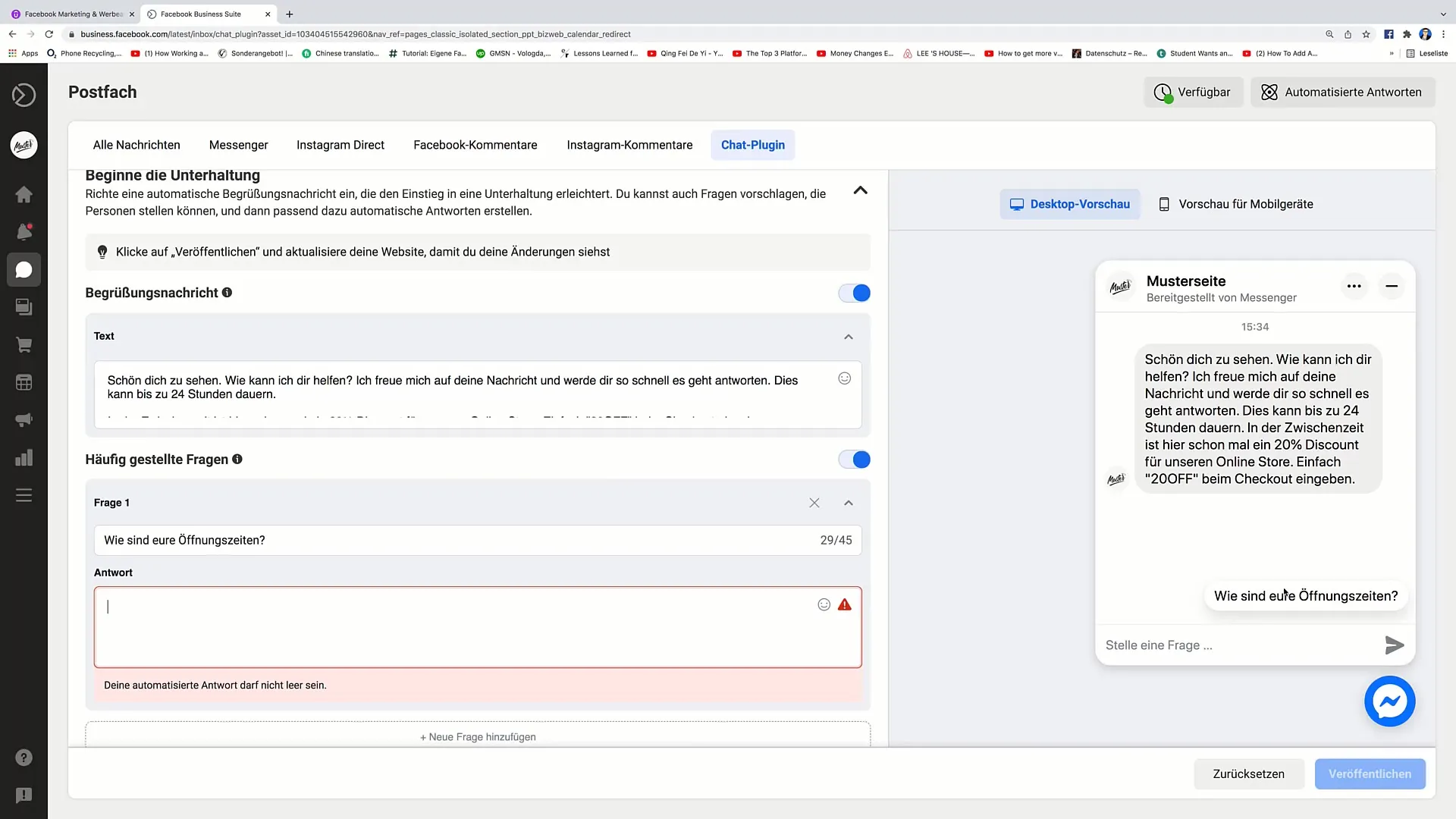This screenshot has height=819, width=1456.
Task: Open the Help question mark icon
Action: 24,758
